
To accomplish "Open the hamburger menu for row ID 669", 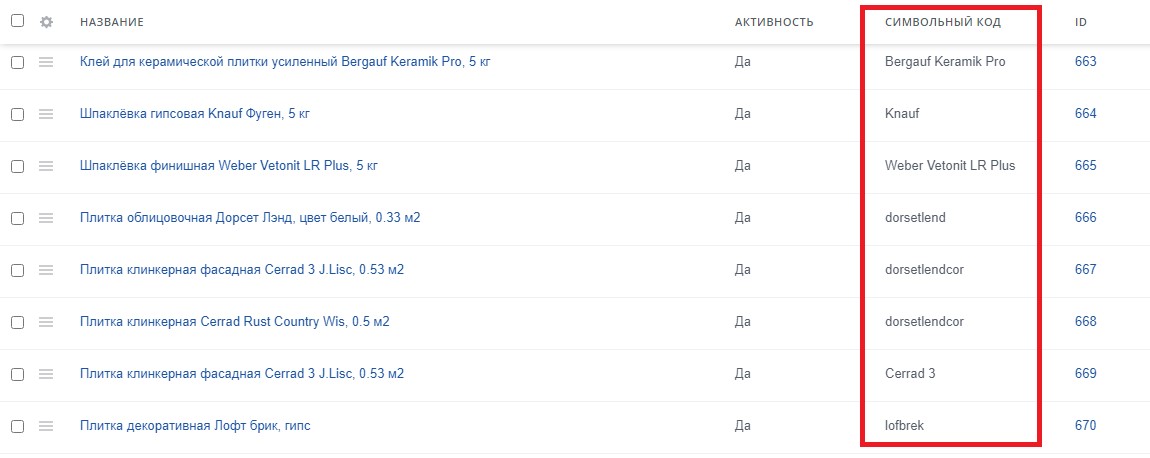I will [x=46, y=374].
